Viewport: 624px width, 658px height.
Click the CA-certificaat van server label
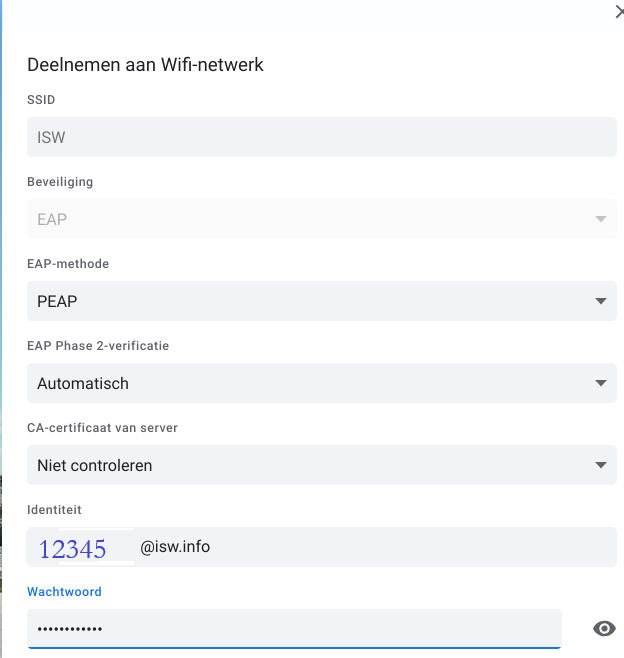[102, 428]
